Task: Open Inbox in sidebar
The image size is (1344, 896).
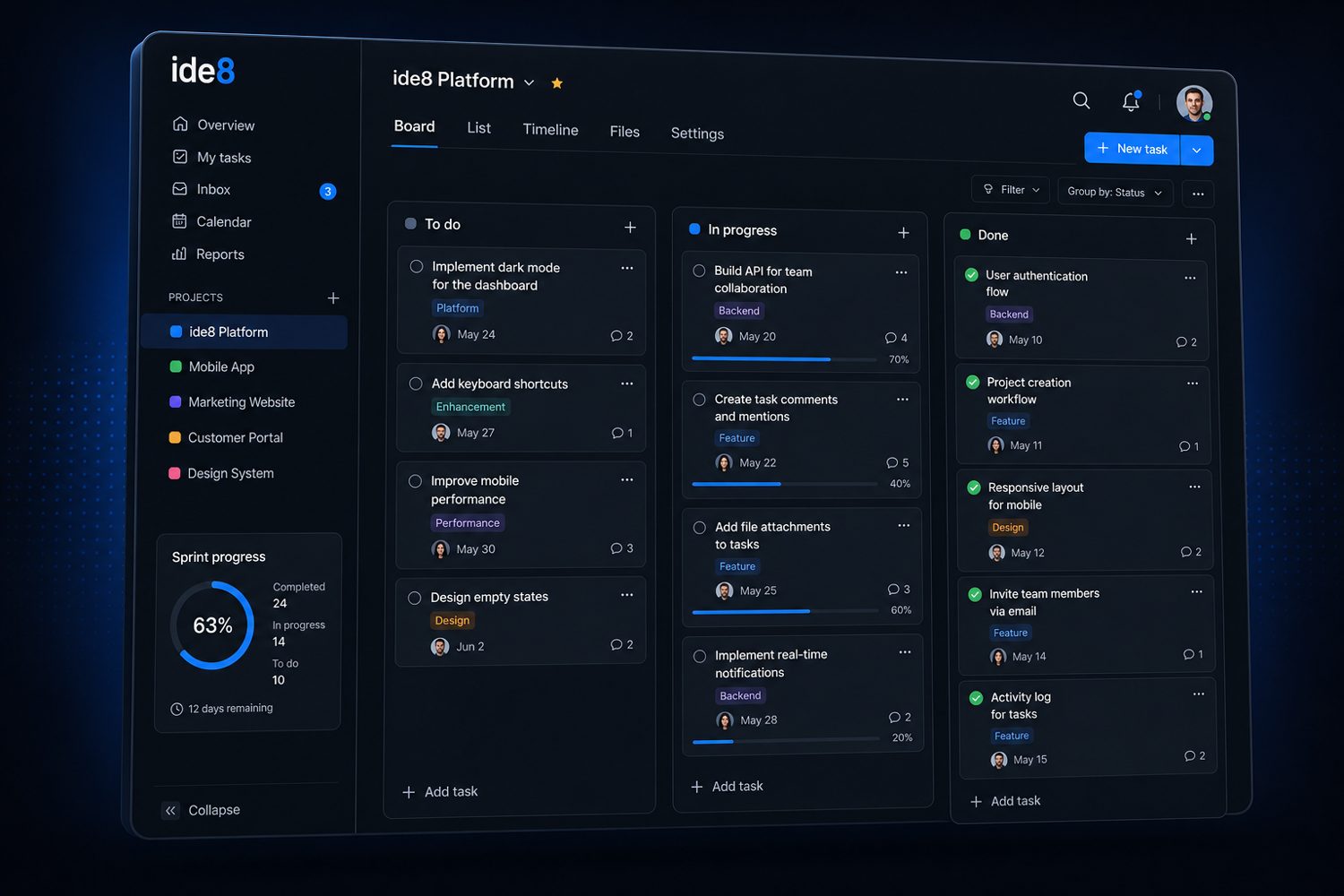Action: point(202,189)
